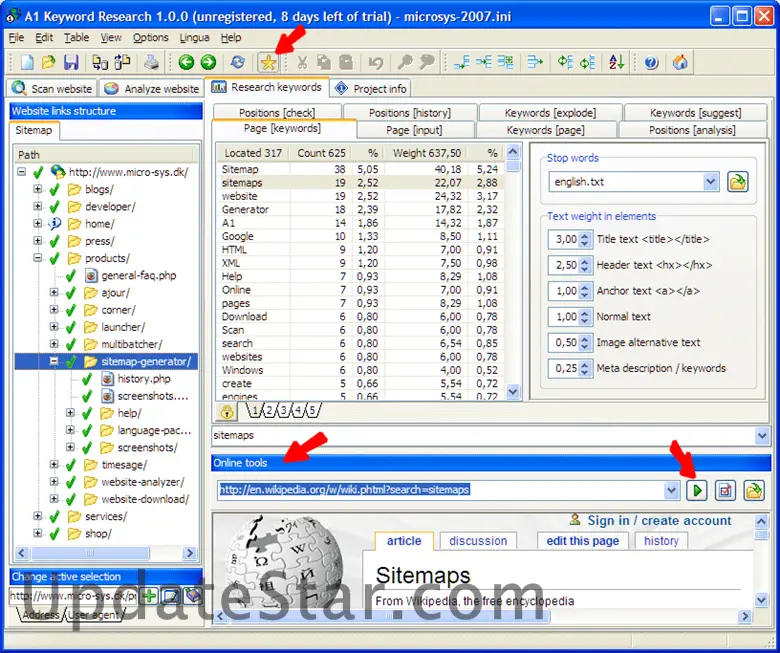Open the sitemaps keyword dropdown
This screenshot has width=780, height=653.
[x=762, y=436]
